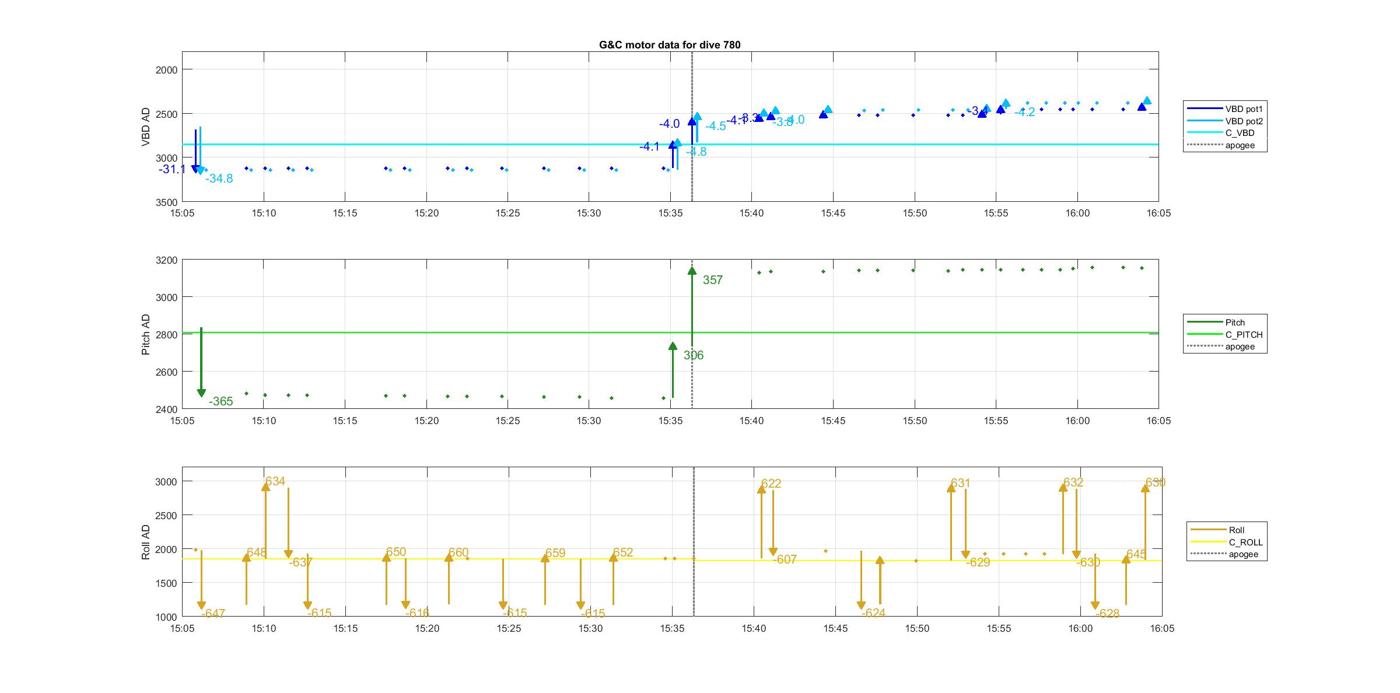Click the '660' roll annotation

point(458,553)
